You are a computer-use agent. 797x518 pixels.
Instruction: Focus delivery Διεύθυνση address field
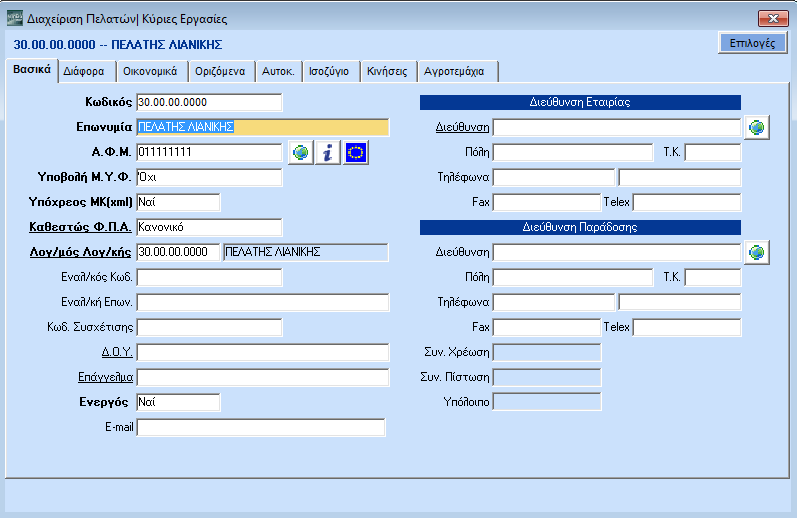pos(617,252)
